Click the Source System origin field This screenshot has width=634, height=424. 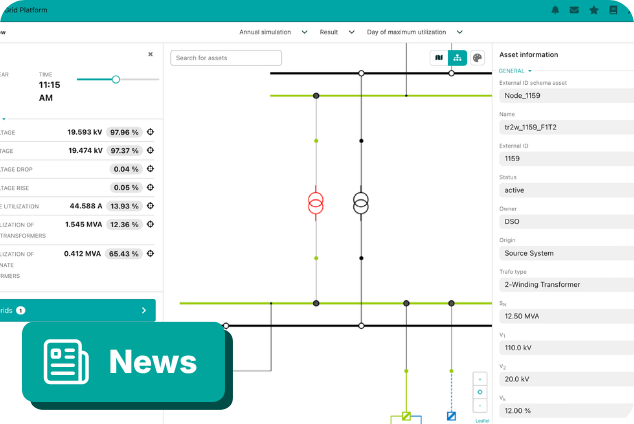(x=566, y=253)
